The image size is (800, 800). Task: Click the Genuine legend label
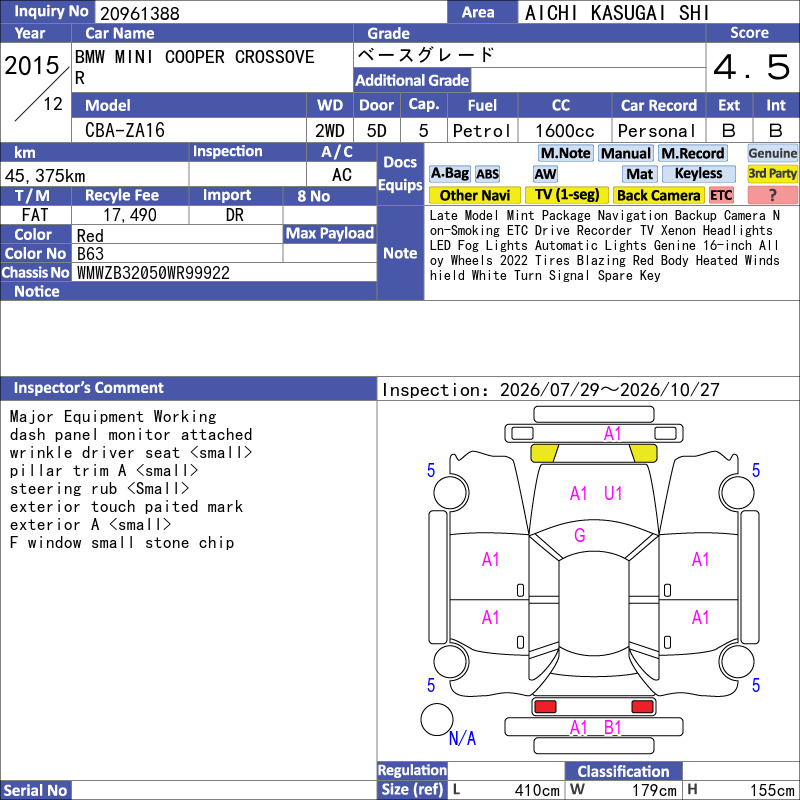pyautogui.click(x=772, y=153)
